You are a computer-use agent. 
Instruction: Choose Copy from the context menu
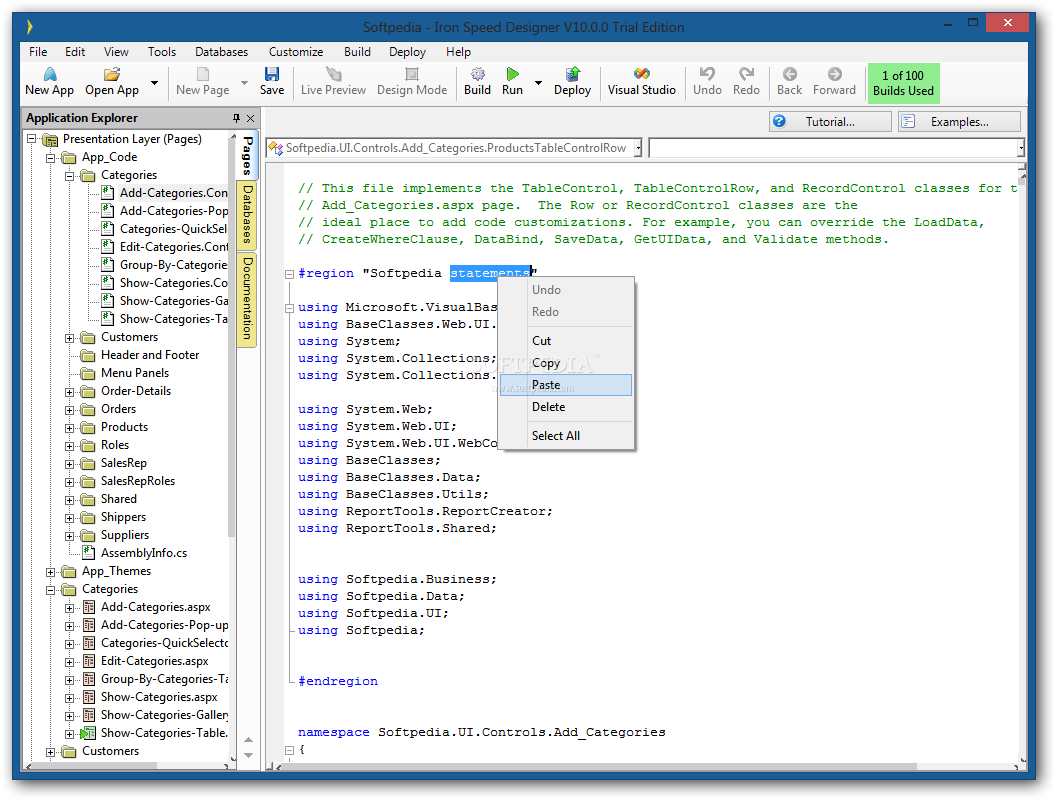click(566, 363)
